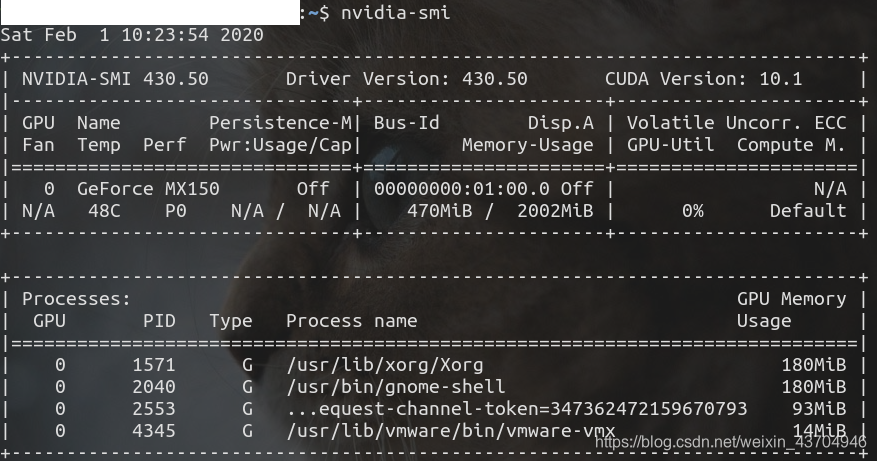Click the NVIDIA-SMI 430.50 version label
The width and height of the screenshot is (877, 461).
pos(115,79)
